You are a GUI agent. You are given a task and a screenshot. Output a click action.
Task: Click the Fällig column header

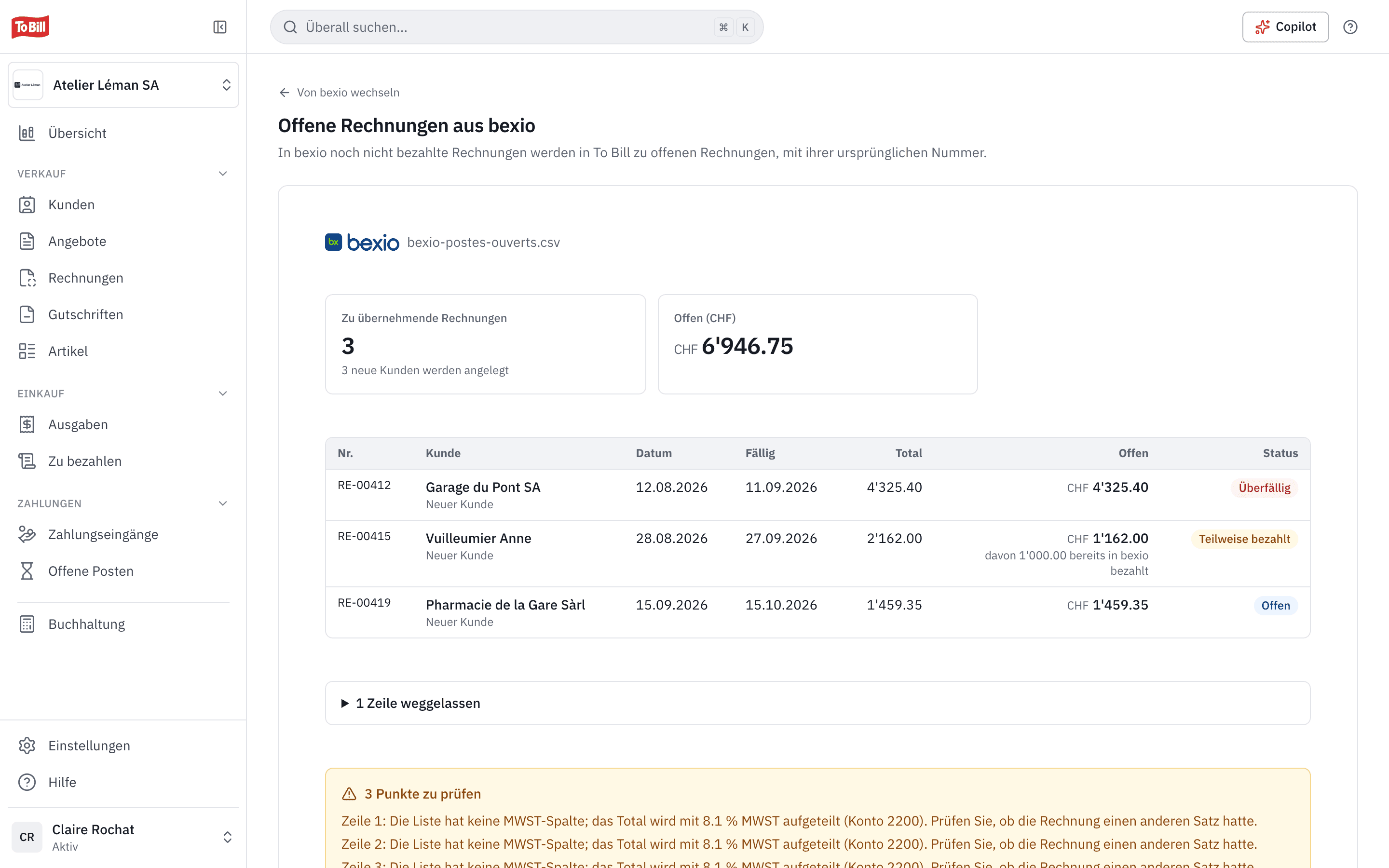point(760,453)
